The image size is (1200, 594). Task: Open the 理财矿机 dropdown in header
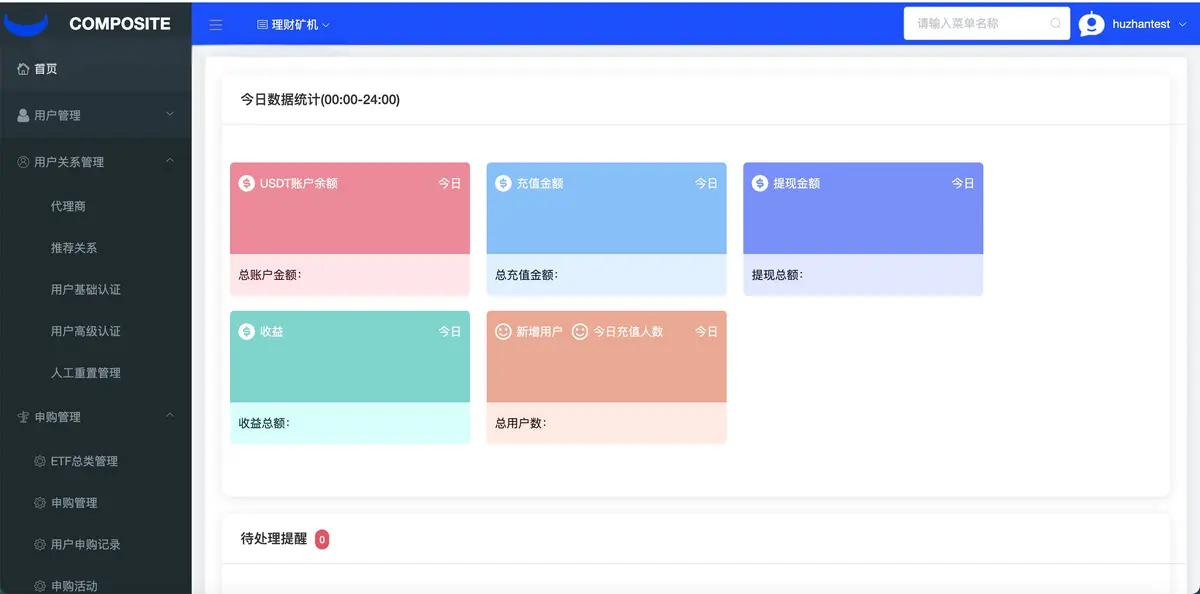293,25
